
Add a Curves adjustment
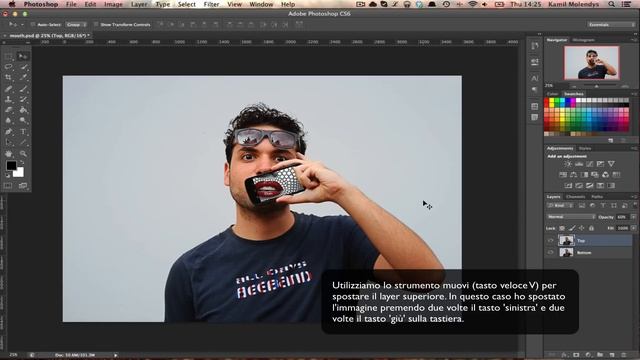point(589,164)
